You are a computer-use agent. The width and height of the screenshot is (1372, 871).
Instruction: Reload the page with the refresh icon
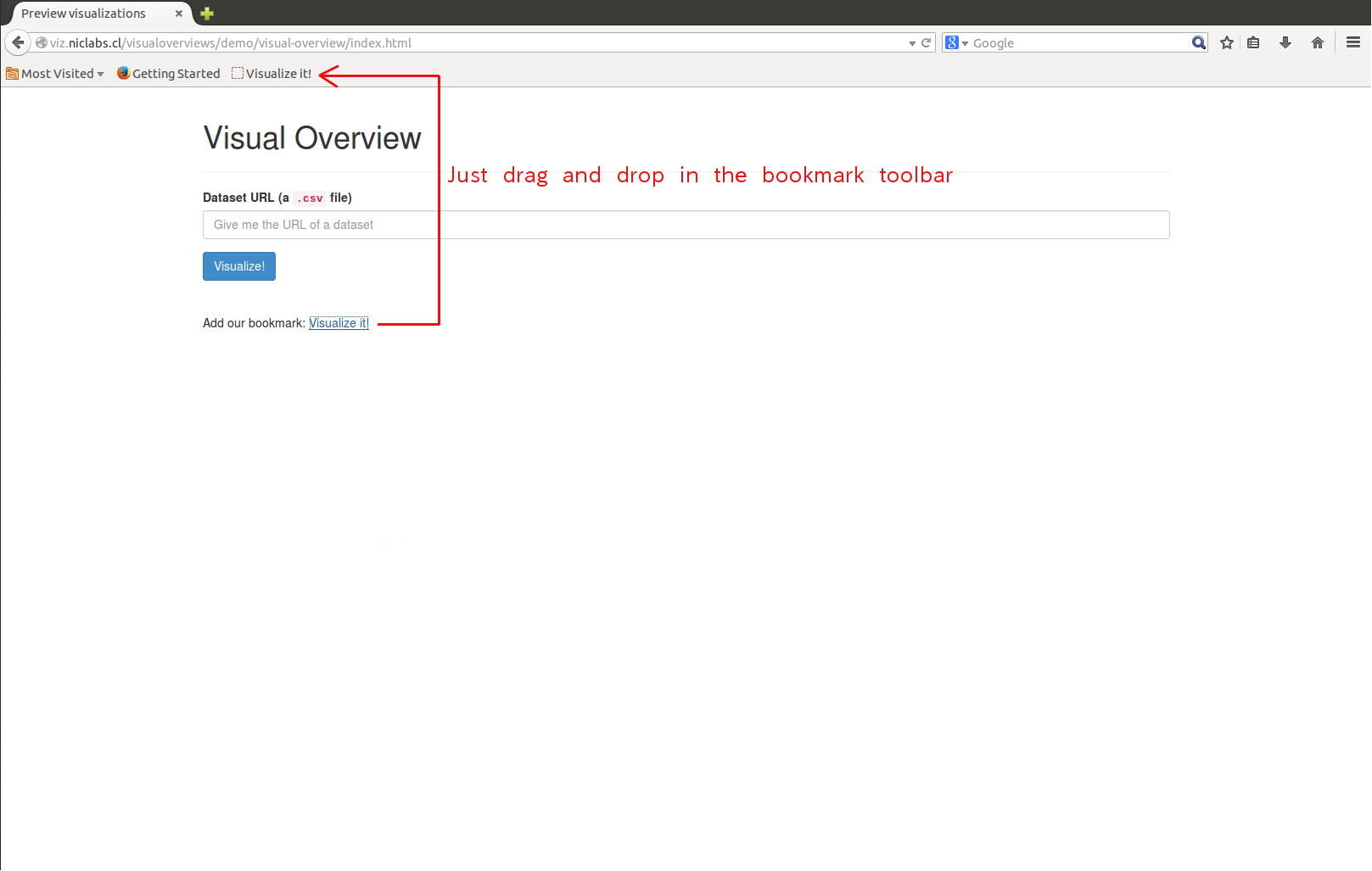[x=926, y=42]
